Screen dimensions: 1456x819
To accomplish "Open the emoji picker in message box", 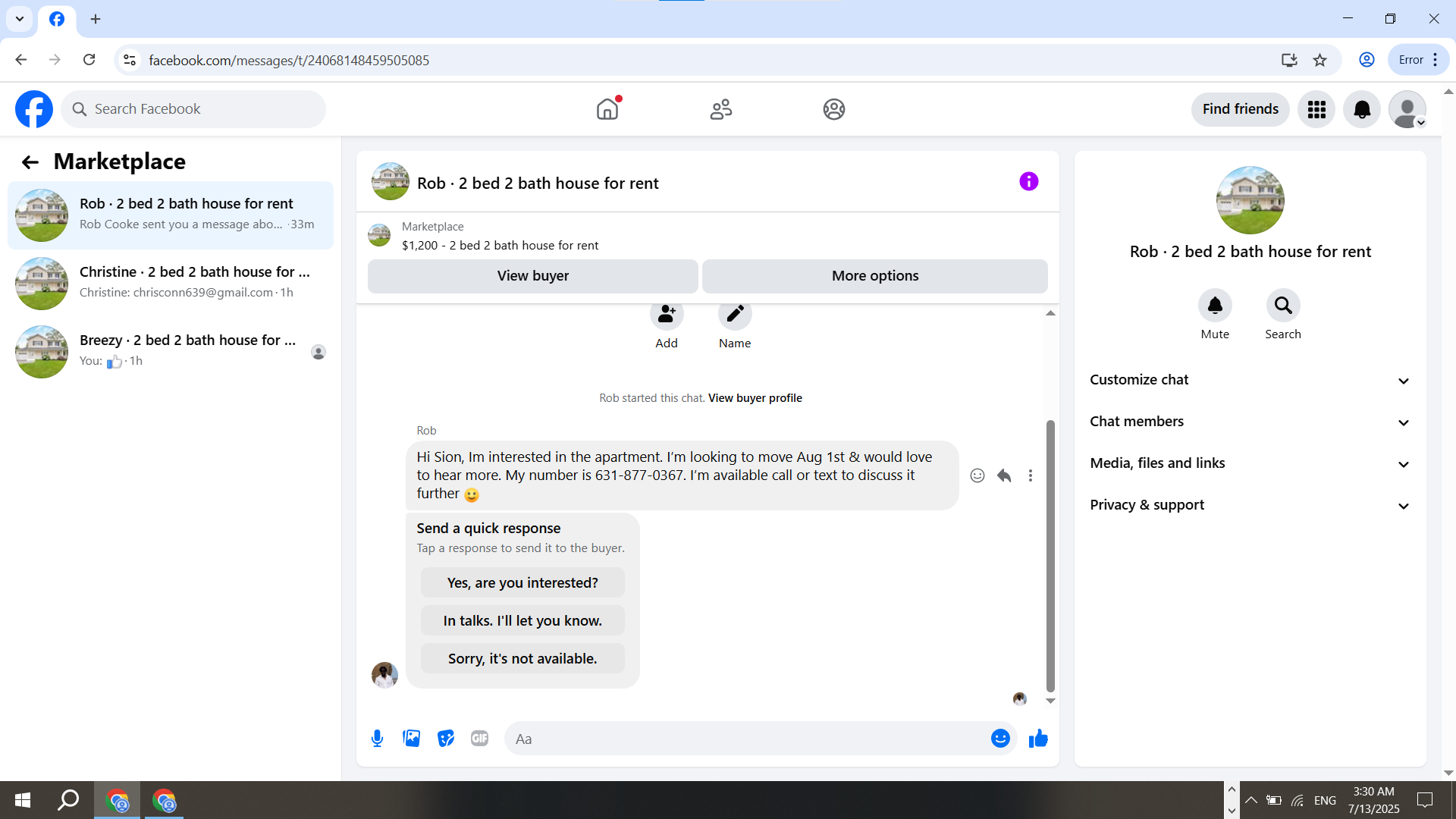I will pyautogui.click(x=1000, y=739).
